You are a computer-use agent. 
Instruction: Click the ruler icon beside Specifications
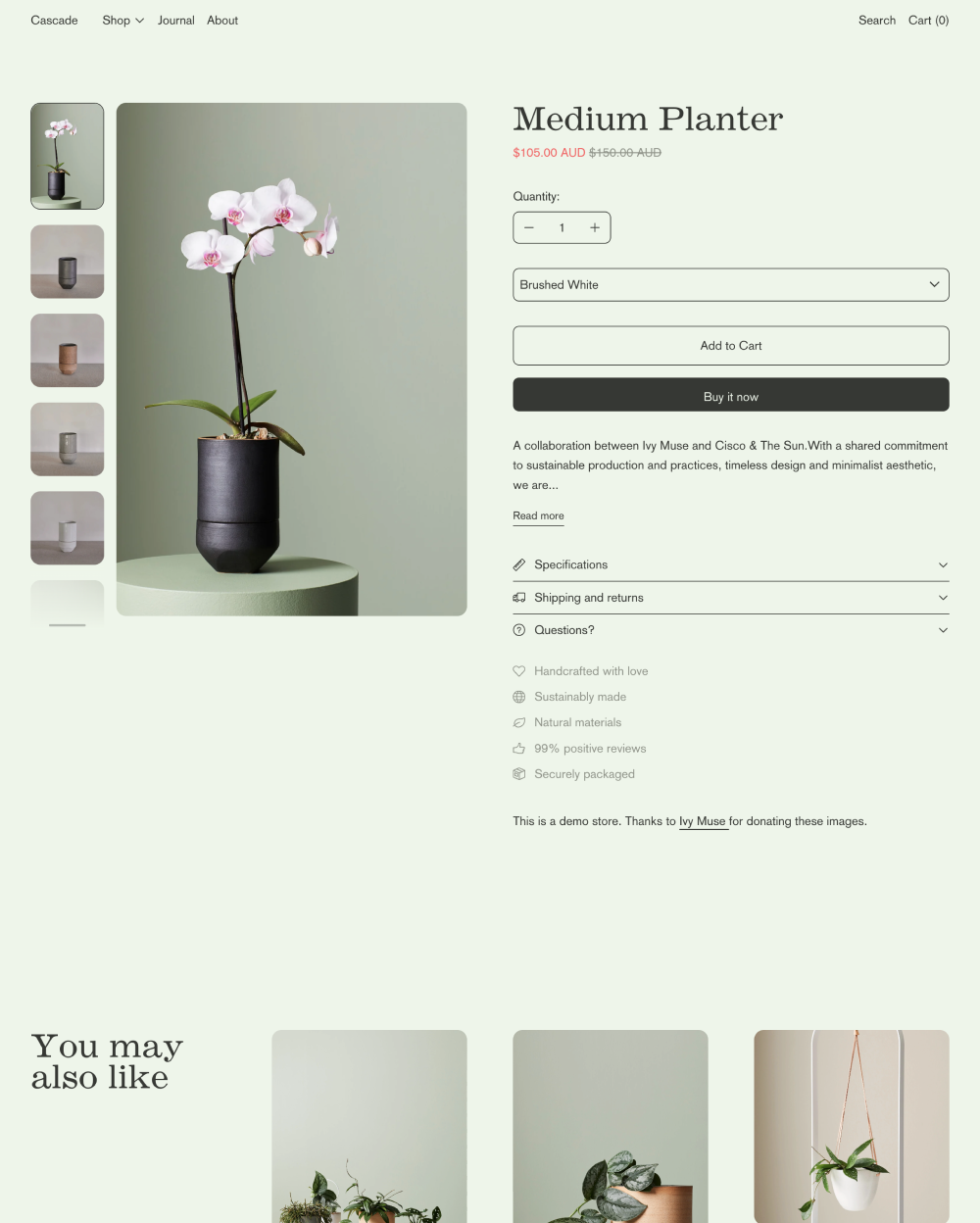[519, 565]
